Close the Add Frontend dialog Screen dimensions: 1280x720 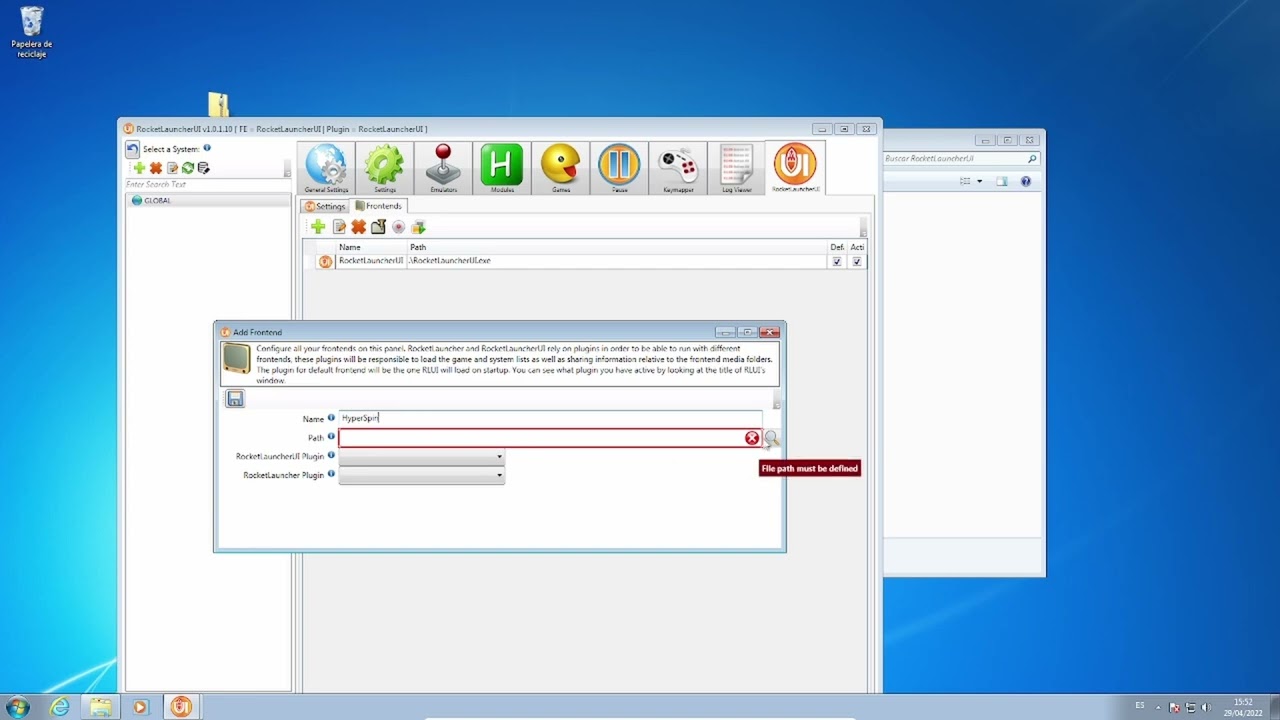[769, 332]
